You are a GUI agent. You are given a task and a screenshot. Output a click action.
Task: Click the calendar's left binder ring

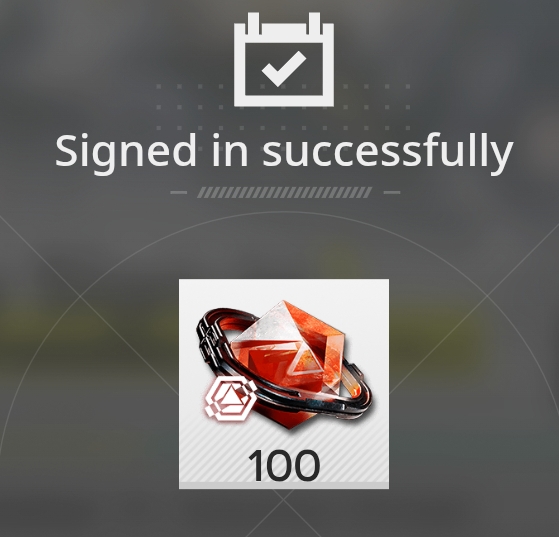[253, 23]
